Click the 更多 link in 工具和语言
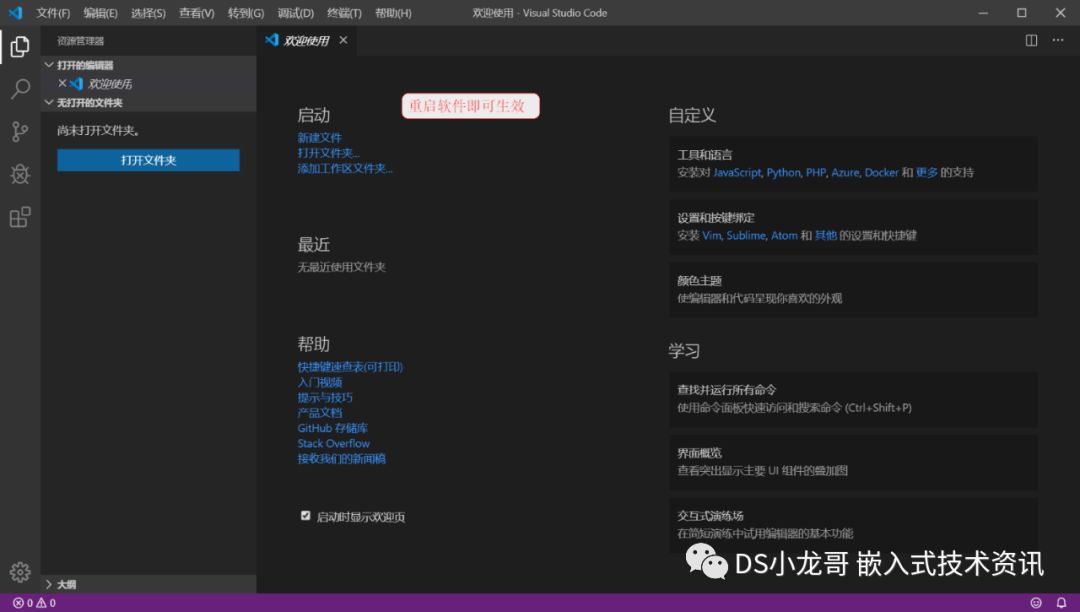This screenshot has height=612, width=1080. coord(926,173)
